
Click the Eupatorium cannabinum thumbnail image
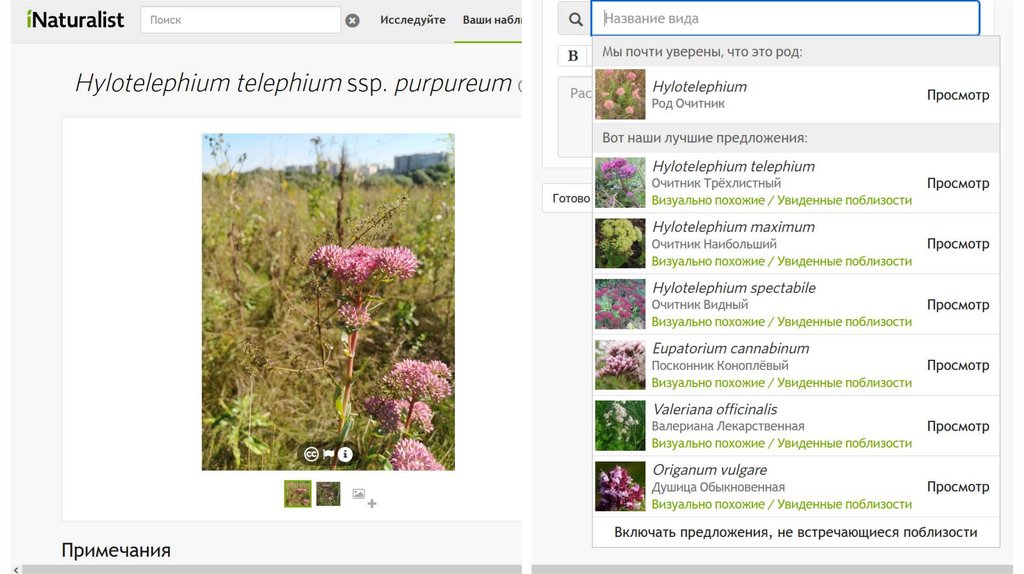coord(620,365)
